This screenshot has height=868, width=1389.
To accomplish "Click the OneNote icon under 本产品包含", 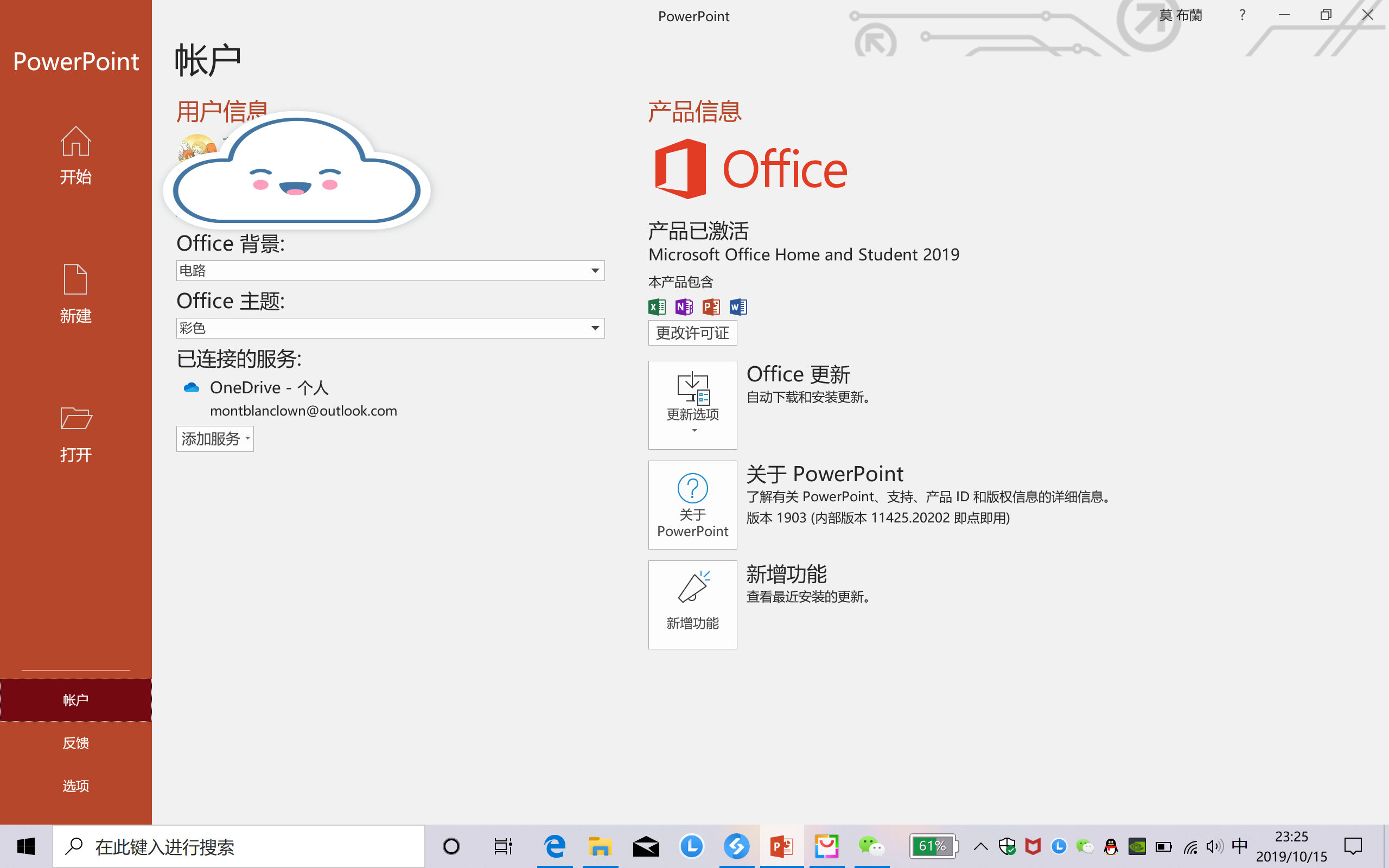I will coord(684,307).
